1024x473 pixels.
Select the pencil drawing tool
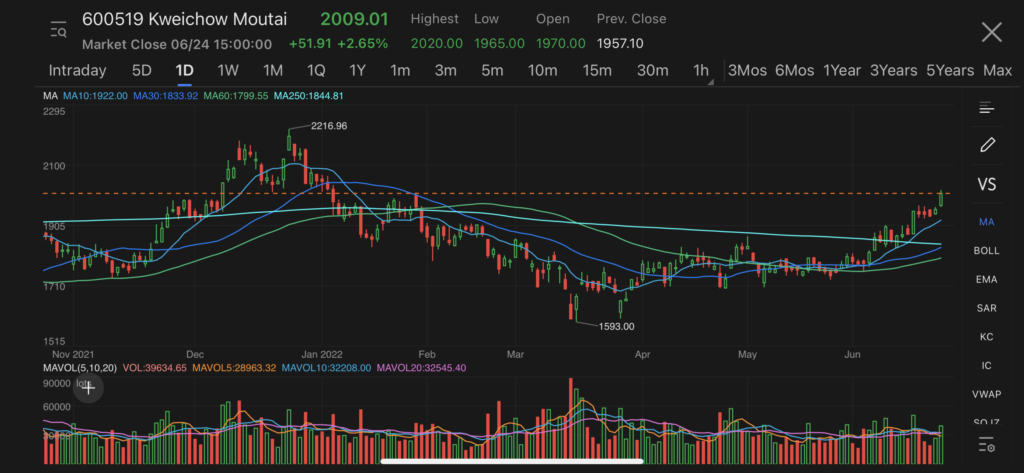987,145
